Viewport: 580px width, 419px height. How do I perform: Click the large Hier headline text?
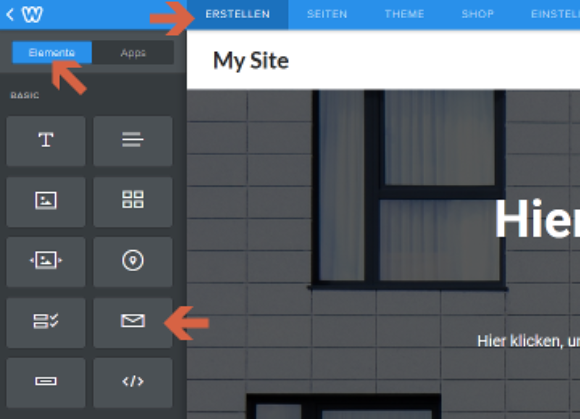coord(537,219)
